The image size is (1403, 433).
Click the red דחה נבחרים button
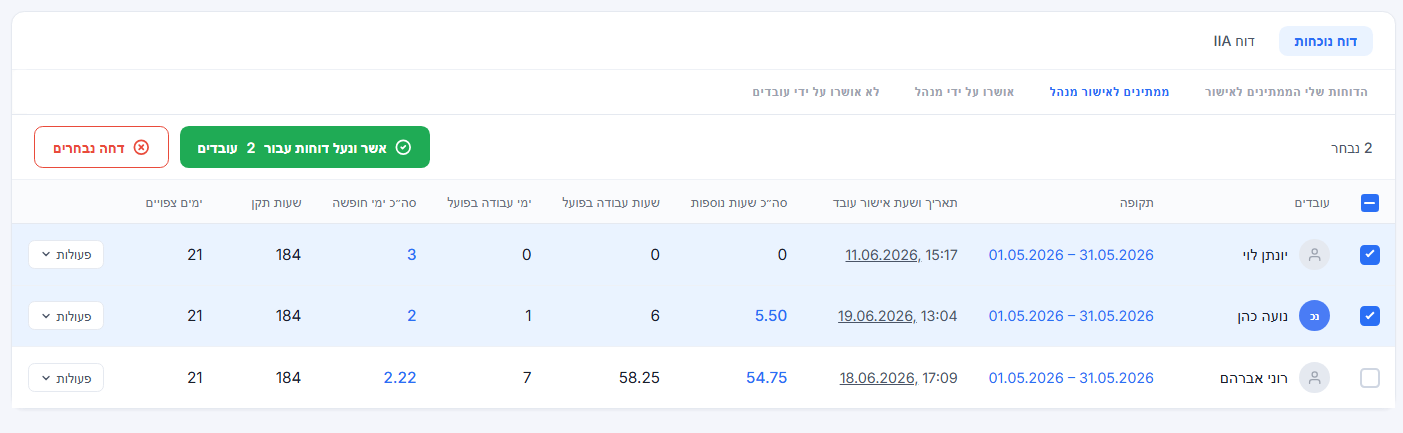pyautogui.click(x=101, y=147)
